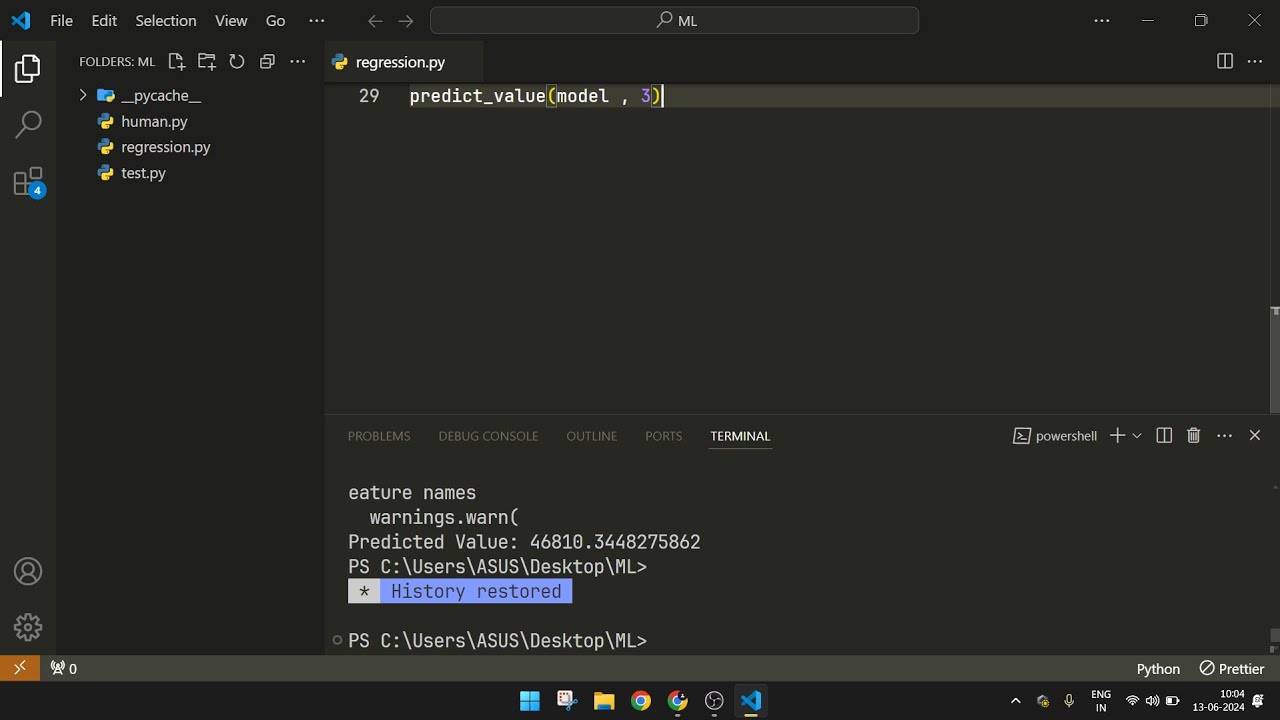Kill the terminal with trash icon
The width and height of the screenshot is (1280, 720).
click(1194, 436)
